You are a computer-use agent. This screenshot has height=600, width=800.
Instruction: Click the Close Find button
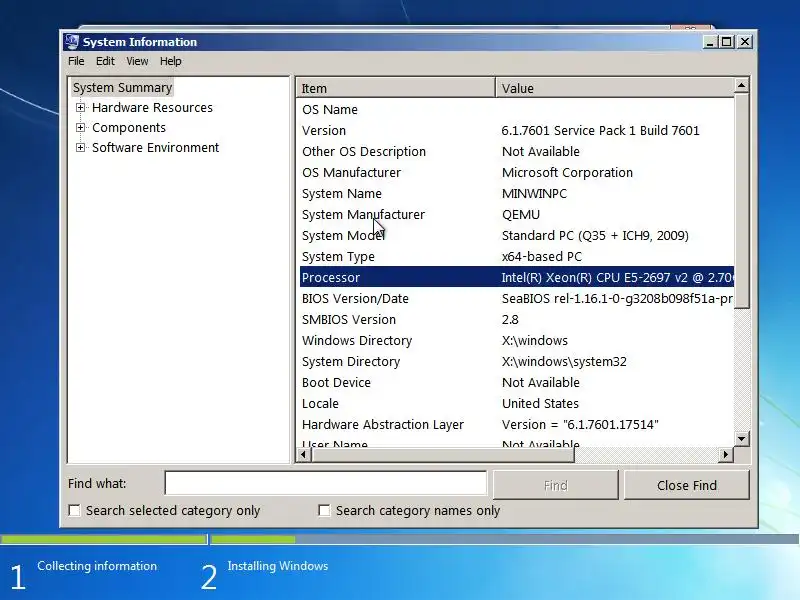(687, 485)
